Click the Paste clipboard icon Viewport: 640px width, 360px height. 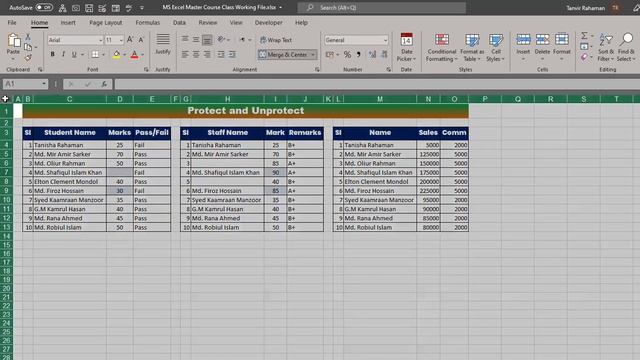13,40
